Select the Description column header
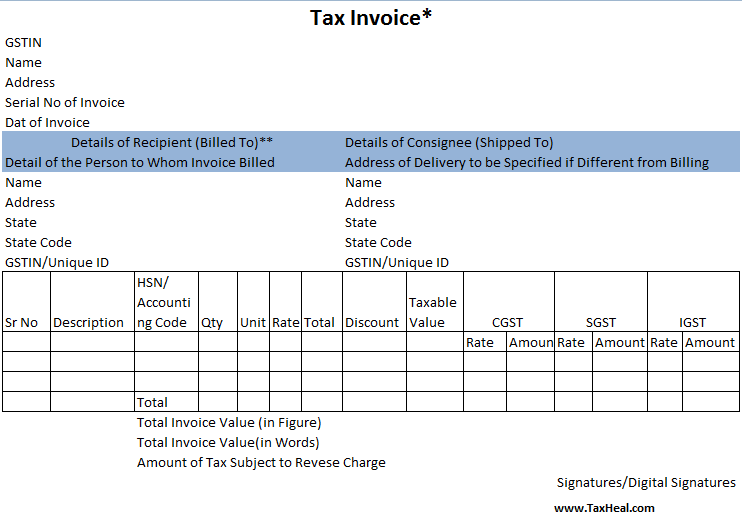This screenshot has height=527, width=754. (x=89, y=323)
